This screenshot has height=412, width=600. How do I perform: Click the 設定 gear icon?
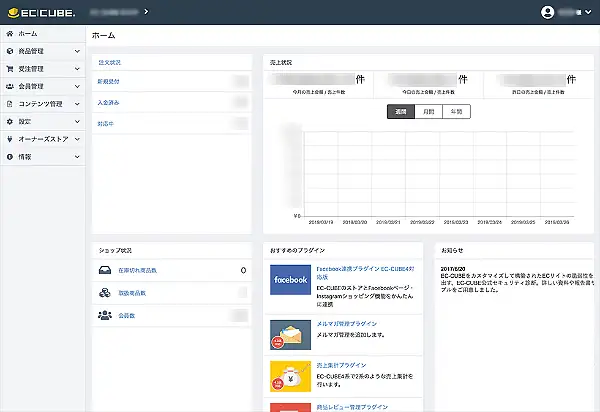coord(10,122)
